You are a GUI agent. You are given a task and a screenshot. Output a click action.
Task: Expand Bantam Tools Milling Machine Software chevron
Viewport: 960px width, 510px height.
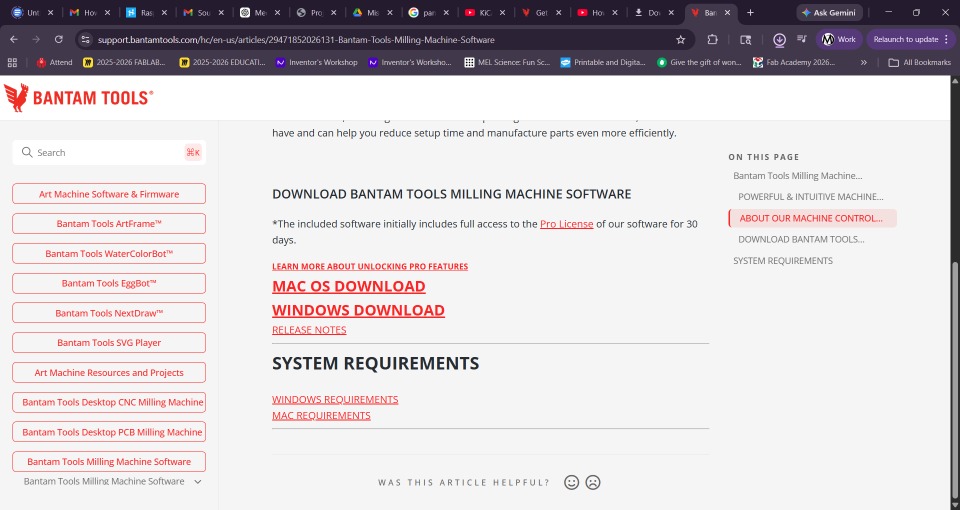point(198,482)
